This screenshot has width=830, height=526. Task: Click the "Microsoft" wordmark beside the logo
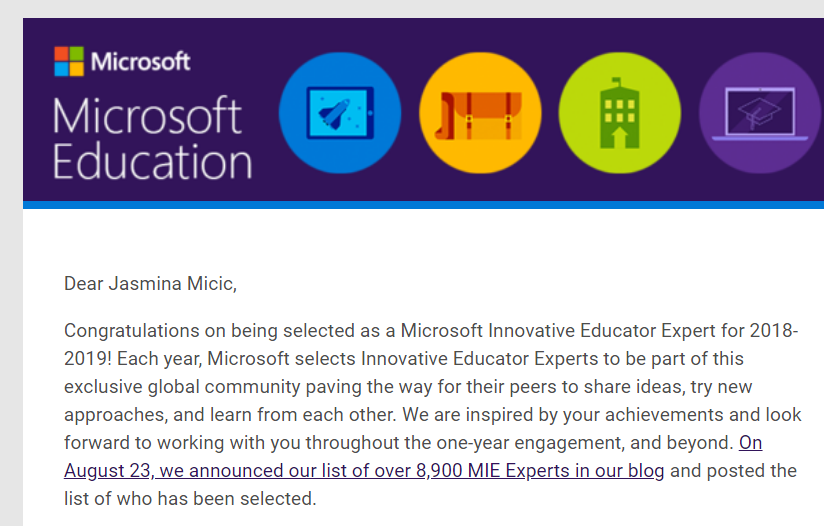[x=140, y=62]
